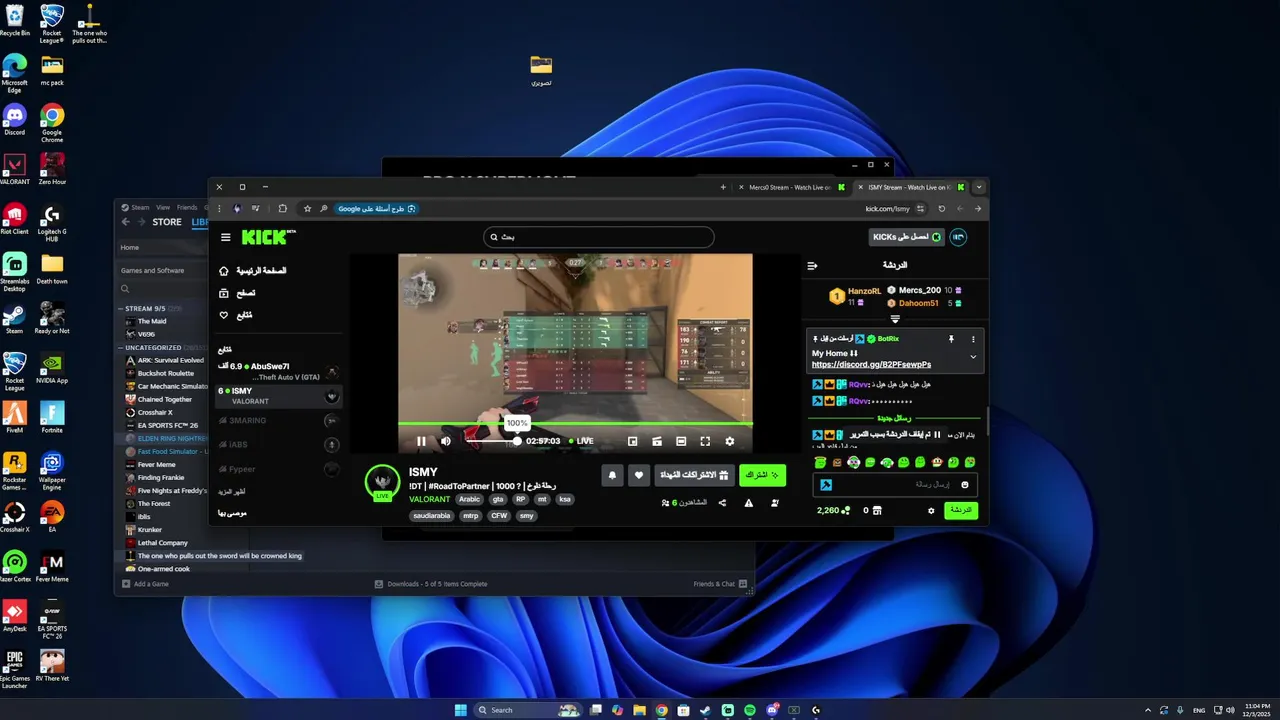Open the Following sidebar item with heart
Screen dimensions: 1280x720
[236, 315]
